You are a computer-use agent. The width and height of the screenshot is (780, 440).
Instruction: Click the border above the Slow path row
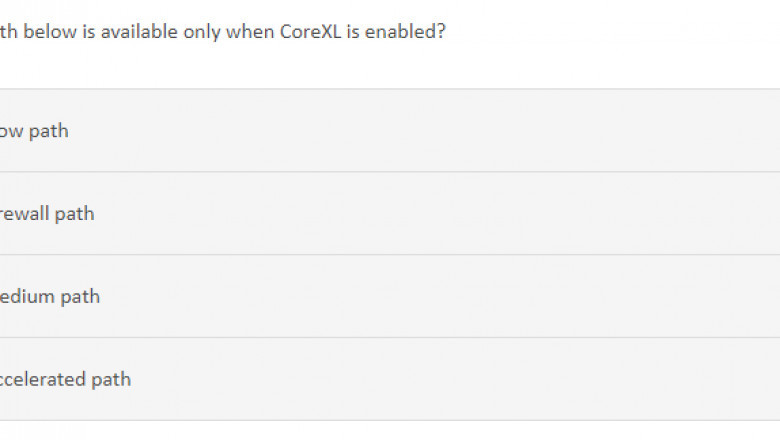click(x=390, y=89)
